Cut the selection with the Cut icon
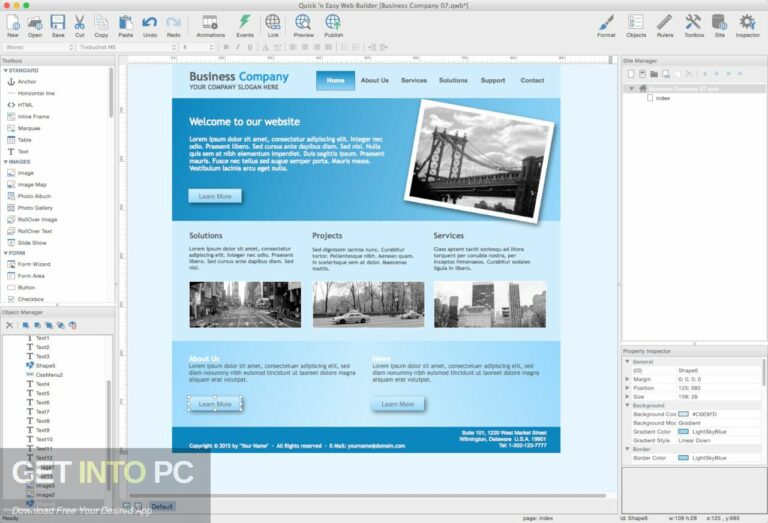Image resolution: width=768 pixels, height=523 pixels. pyautogui.click(x=79, y=26)
